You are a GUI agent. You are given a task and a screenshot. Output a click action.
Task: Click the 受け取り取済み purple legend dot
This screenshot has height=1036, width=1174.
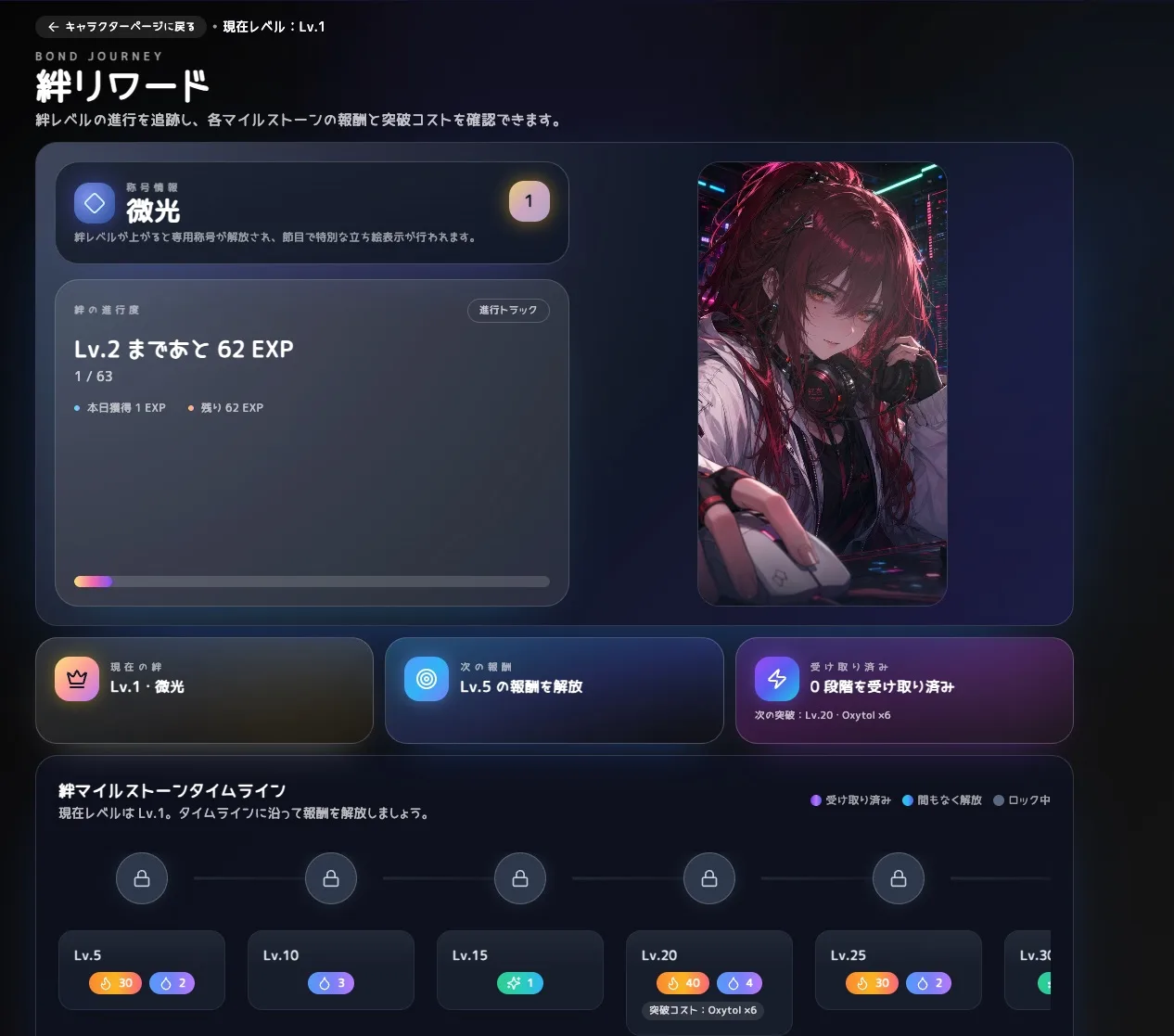[x=816, y=800]
